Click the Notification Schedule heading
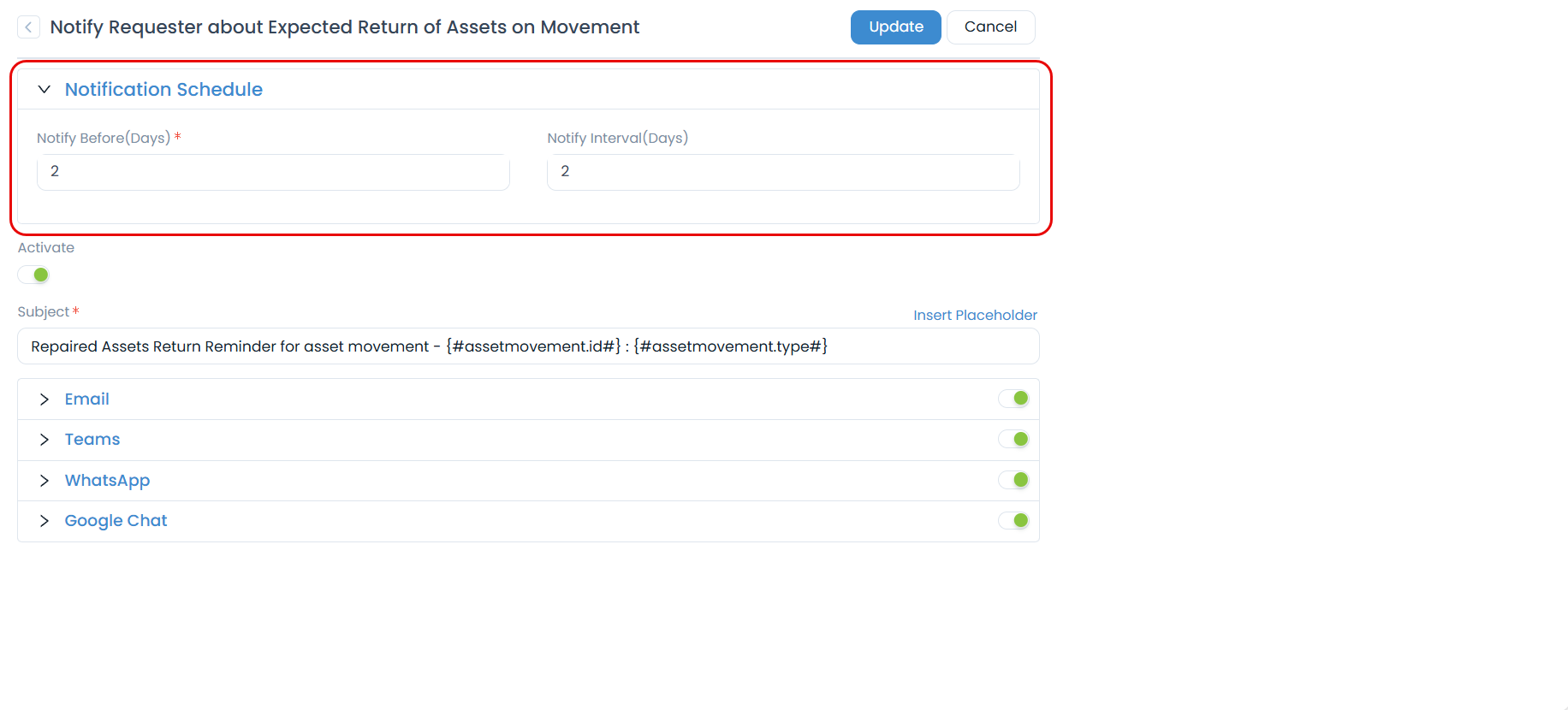Screen dimensions: 1568x710 tap(163, 90)
